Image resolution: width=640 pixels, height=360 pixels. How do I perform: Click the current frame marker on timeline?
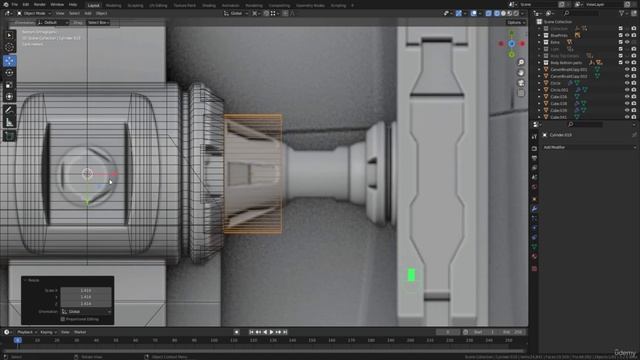[x=18, y=340]
